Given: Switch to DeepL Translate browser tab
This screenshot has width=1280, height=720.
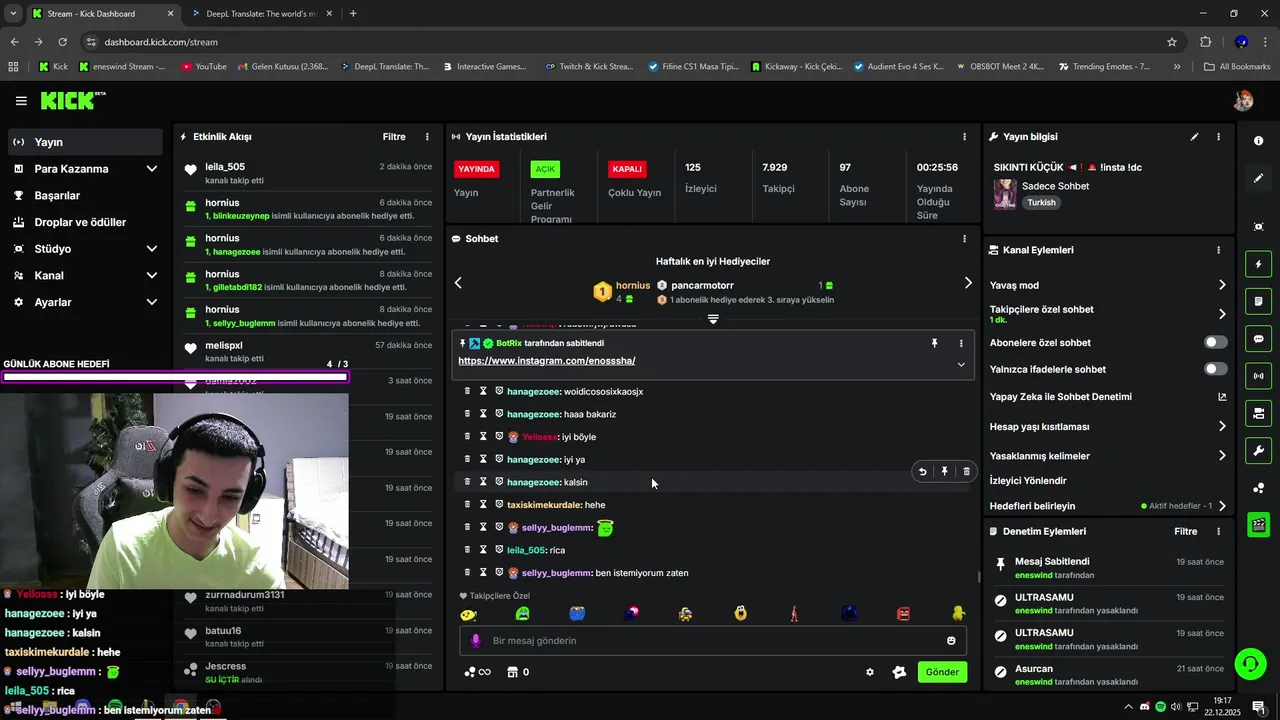Looking at the screenshot, I should tap(263, 14).
